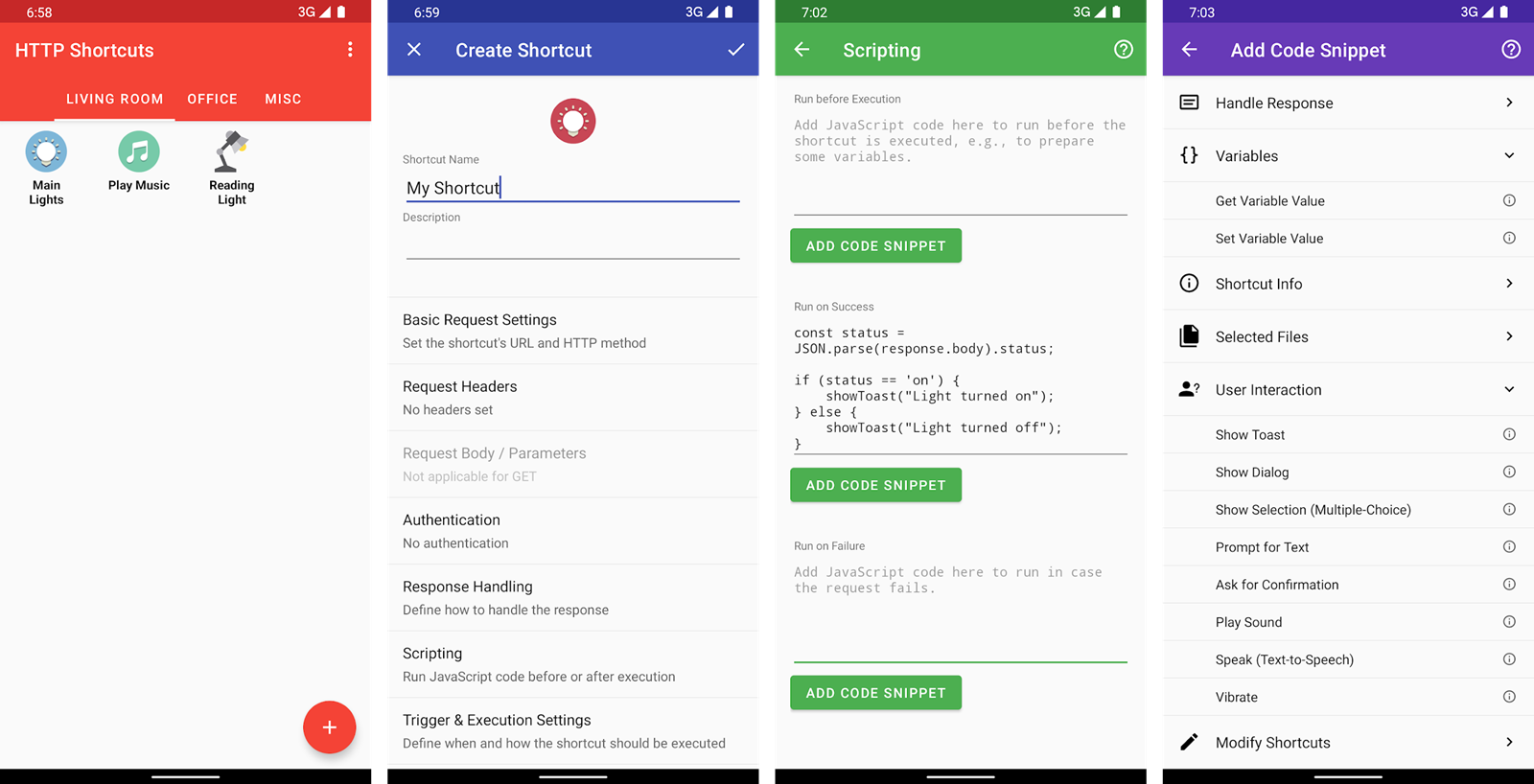Switch to the MISC tab

283,99
